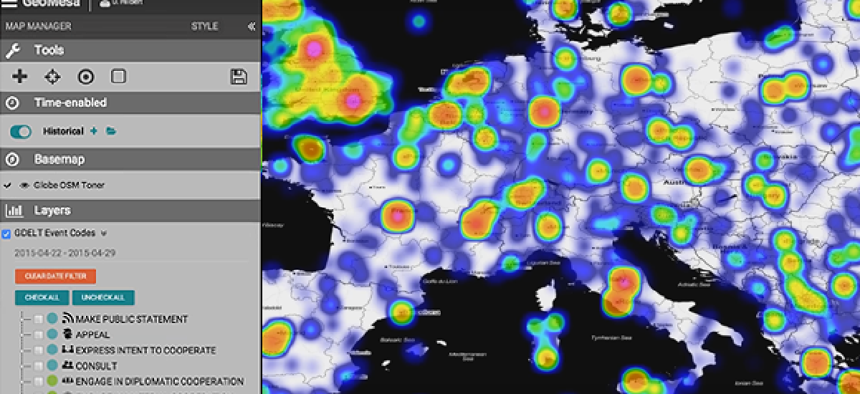Viewport: 860px width, 394px height.
Task: Collapse the sidebar with double chevron
Action: click(x=251, y=26)
